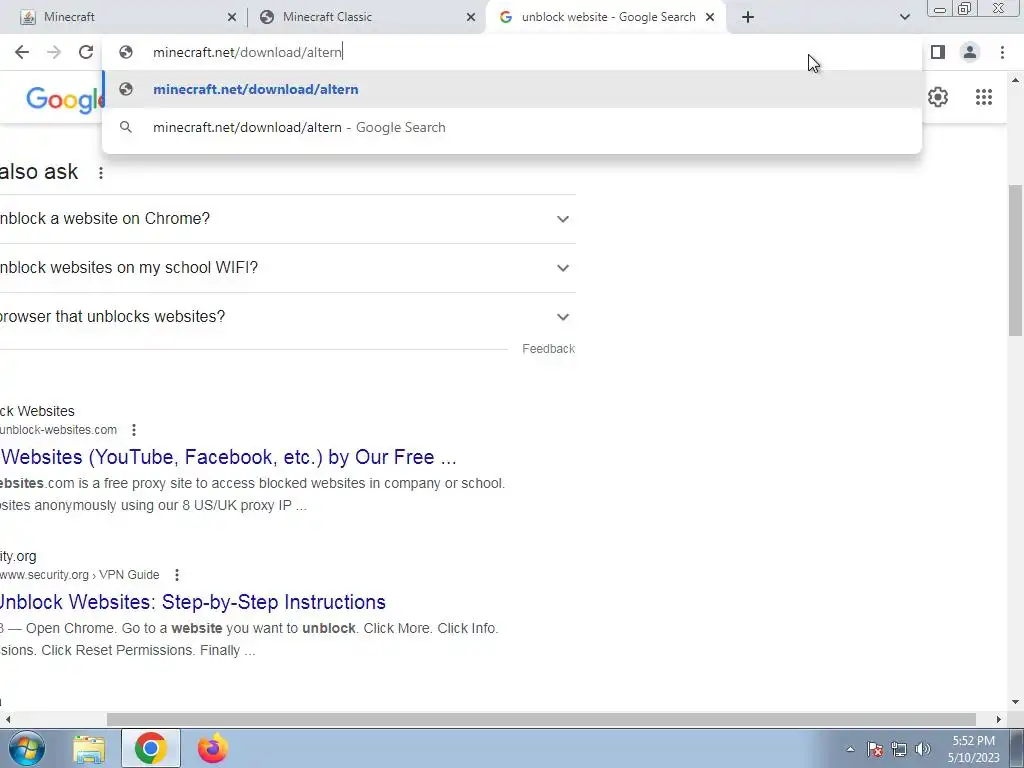This screenshot has width=1024, height=768.
Task: Click the Feedback link
Action: (549, 349)
